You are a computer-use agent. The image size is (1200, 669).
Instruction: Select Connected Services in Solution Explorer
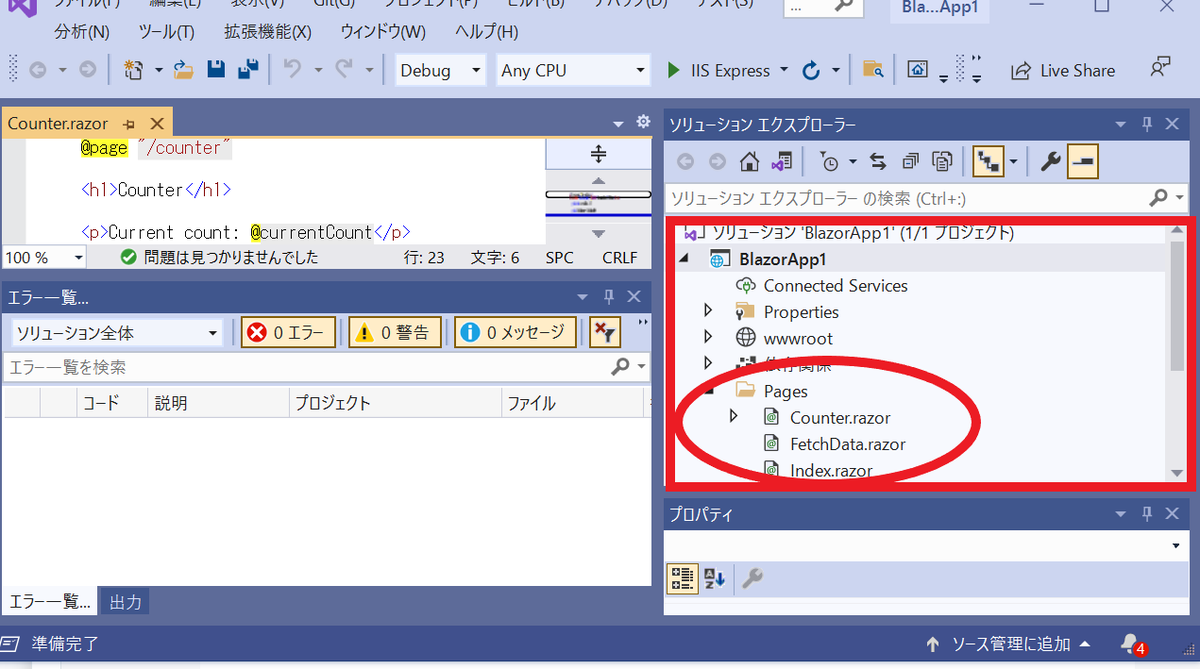[835, 285]
